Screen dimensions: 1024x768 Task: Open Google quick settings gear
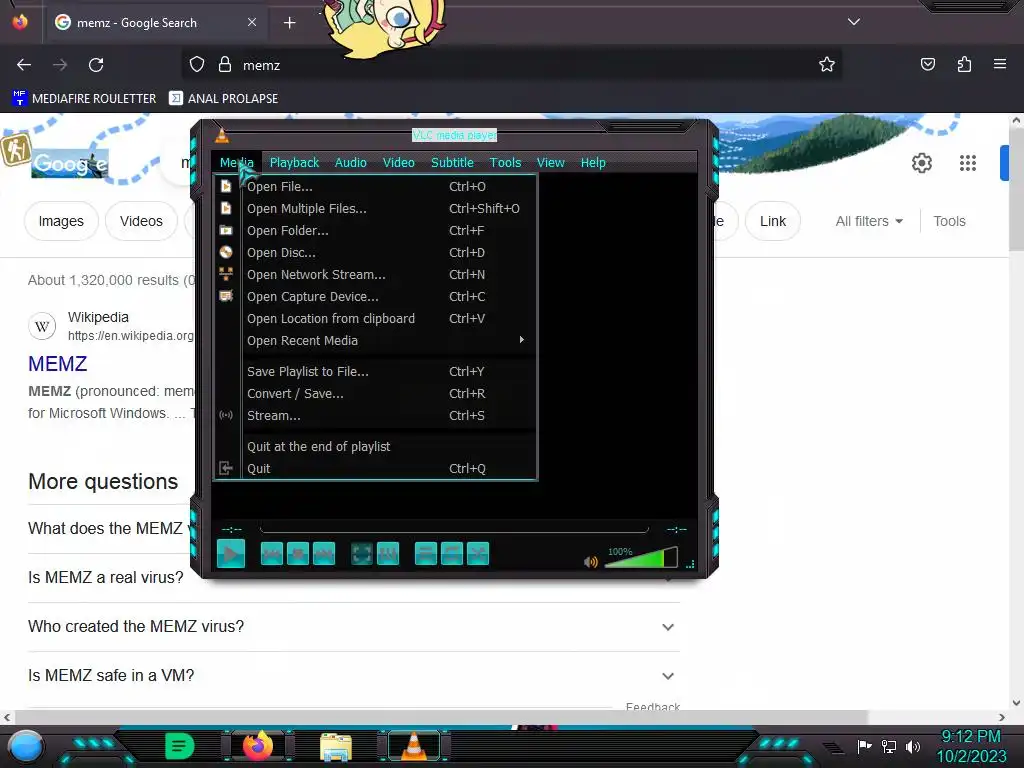(921, 163)
